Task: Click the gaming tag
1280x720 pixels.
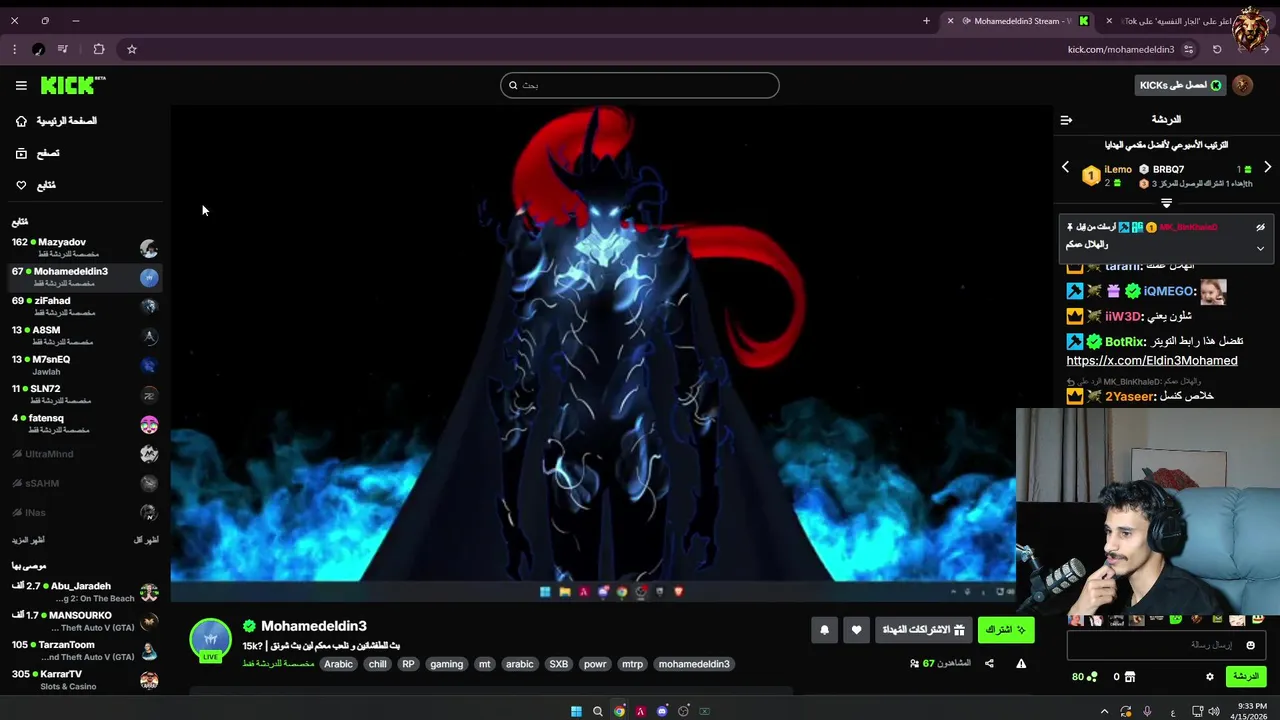Action: [x=446, y=664]
